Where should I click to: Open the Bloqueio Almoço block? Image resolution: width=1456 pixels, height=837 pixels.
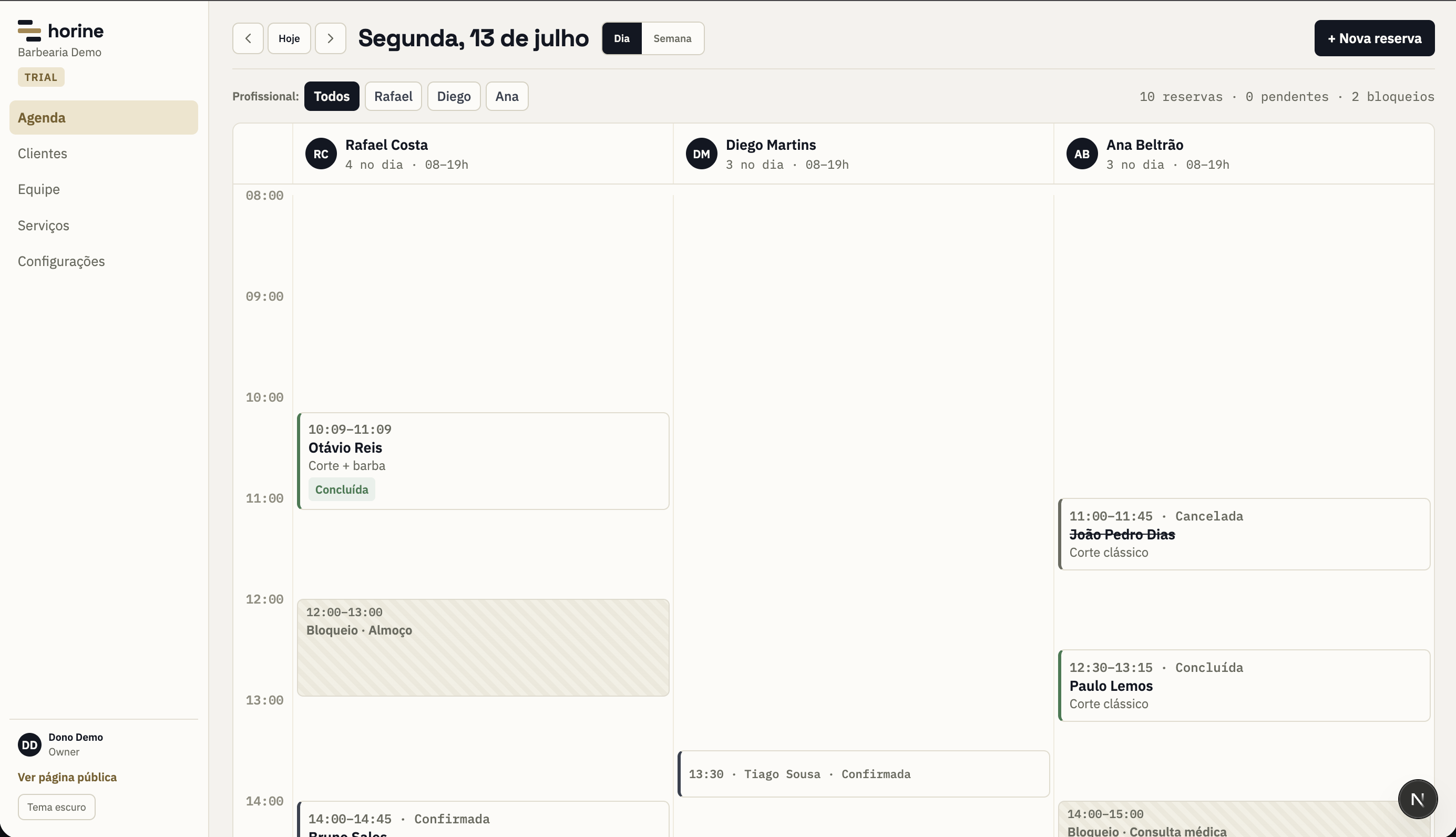483,647
